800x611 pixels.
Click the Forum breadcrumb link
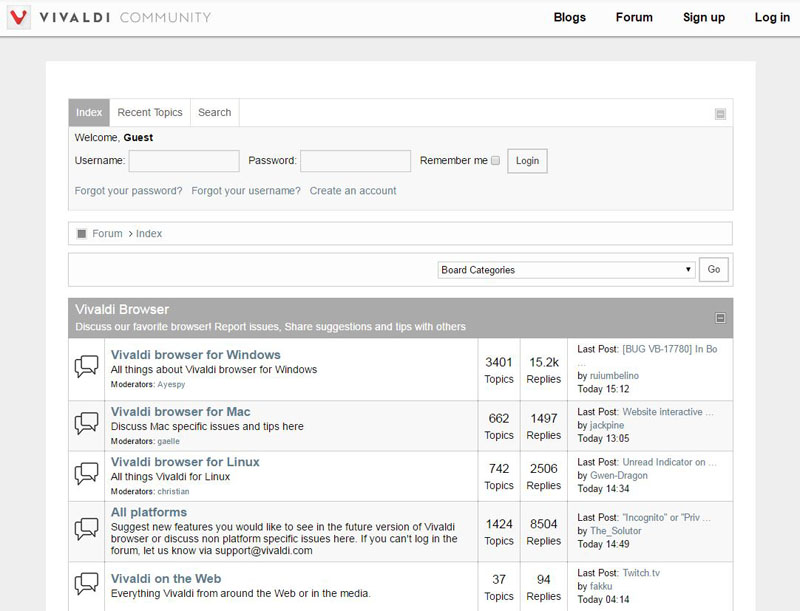(x=107, y=234)
